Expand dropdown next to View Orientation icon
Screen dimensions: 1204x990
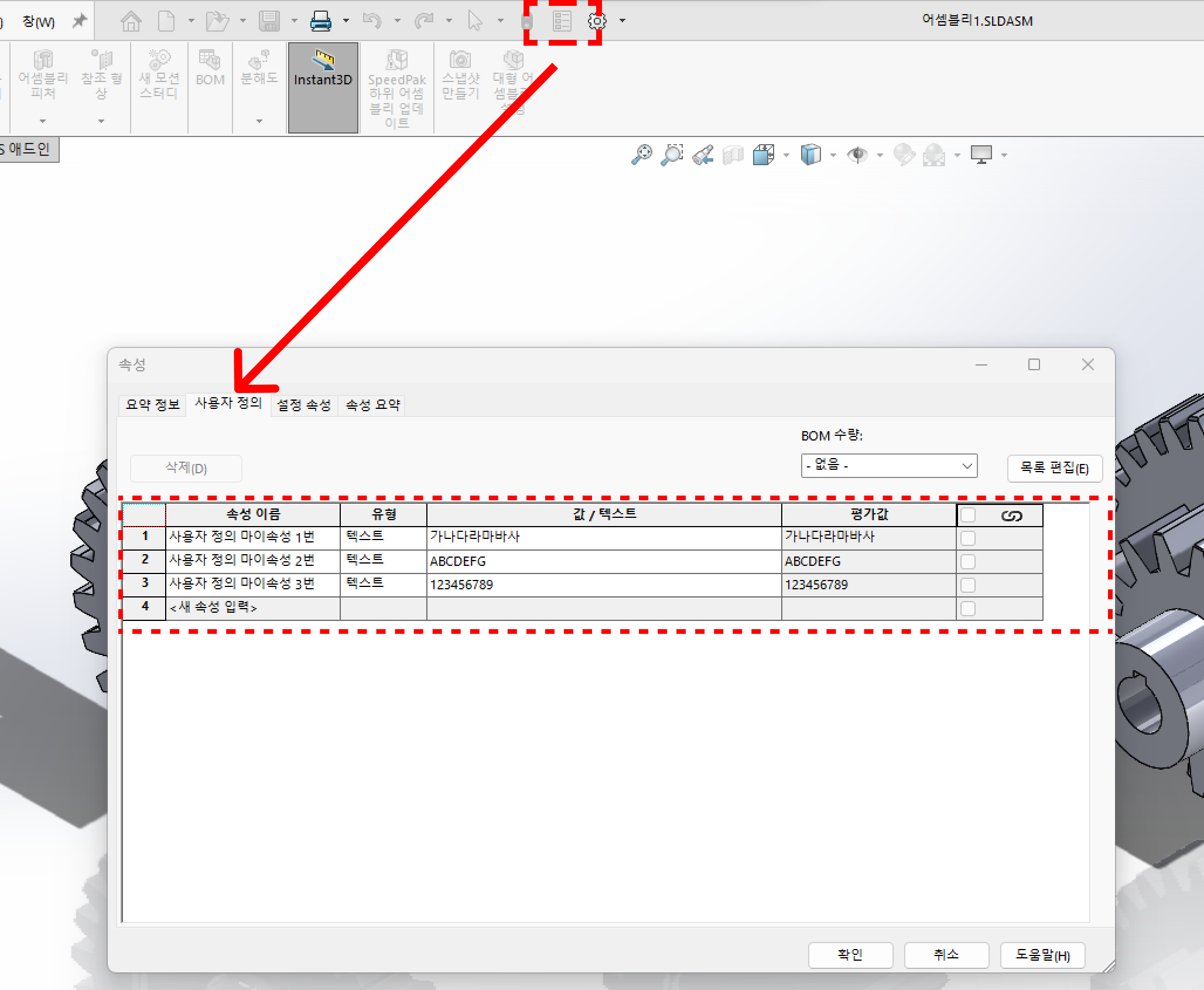[786, 155]
